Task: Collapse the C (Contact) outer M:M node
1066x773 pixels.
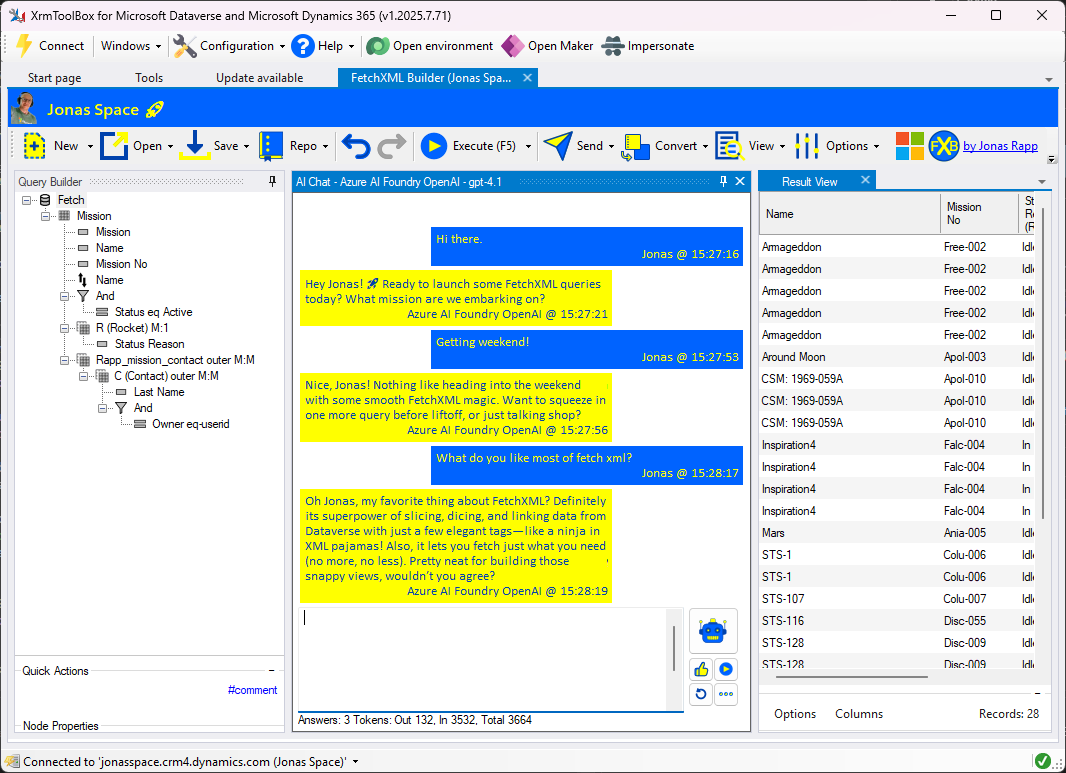Action: coord(84,376)
